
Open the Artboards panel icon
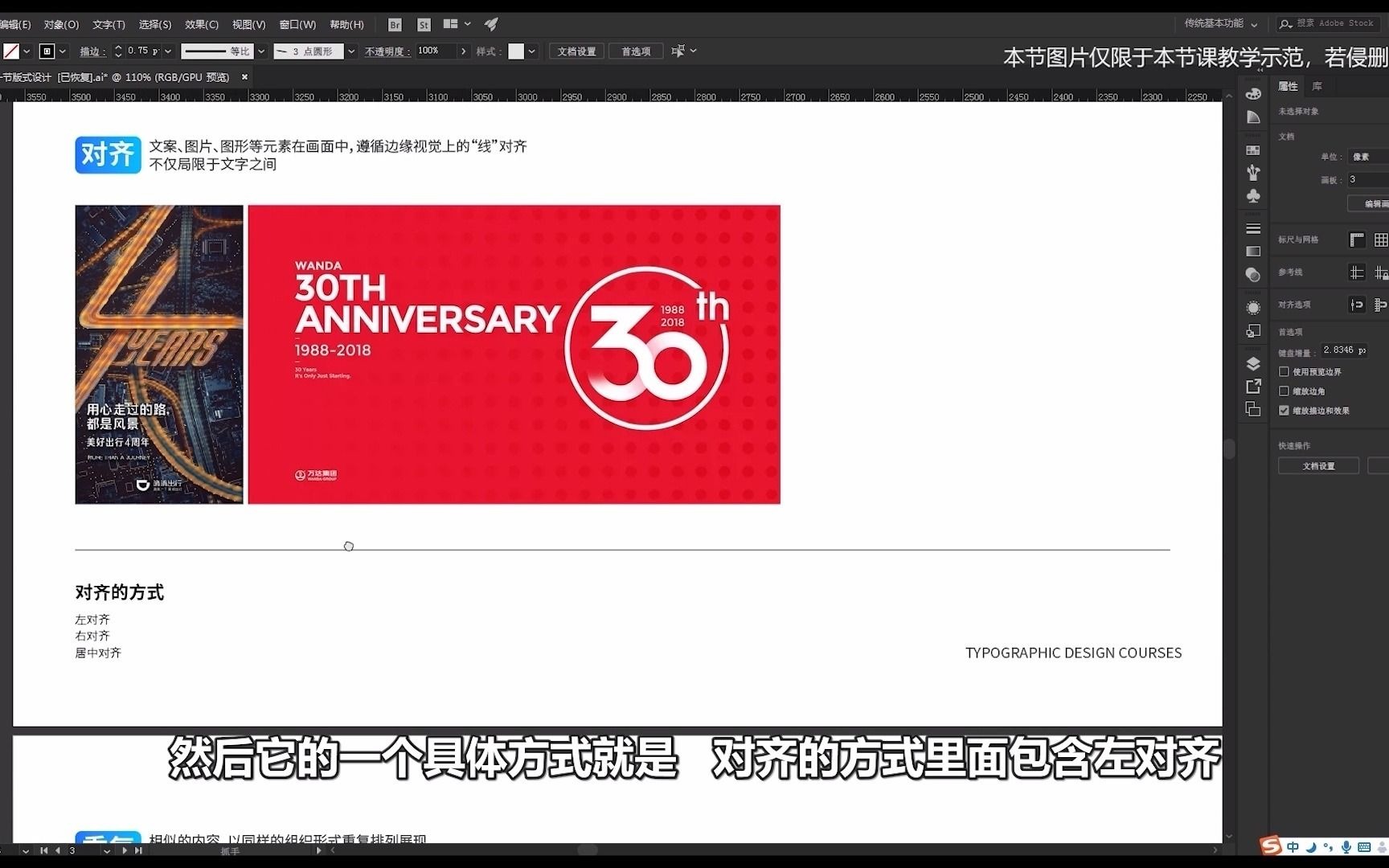1252,409
